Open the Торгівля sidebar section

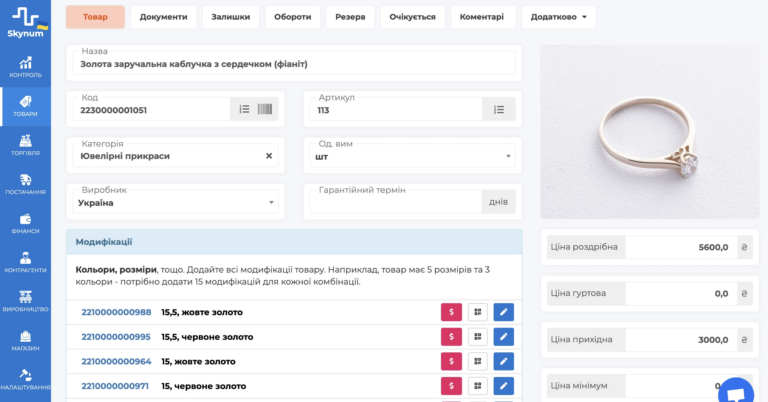click(25, 145)
